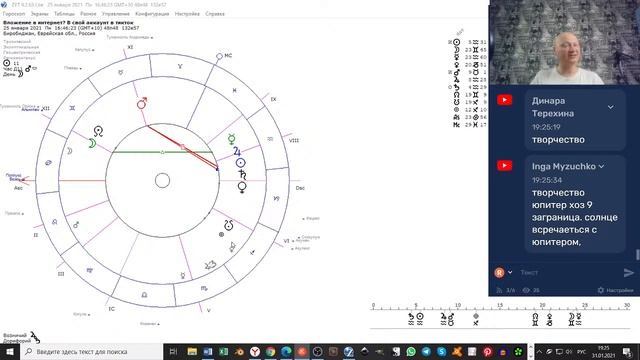Open Microsoft Edge from taskbar
640x360 pixels.
[x=286, y=351]
